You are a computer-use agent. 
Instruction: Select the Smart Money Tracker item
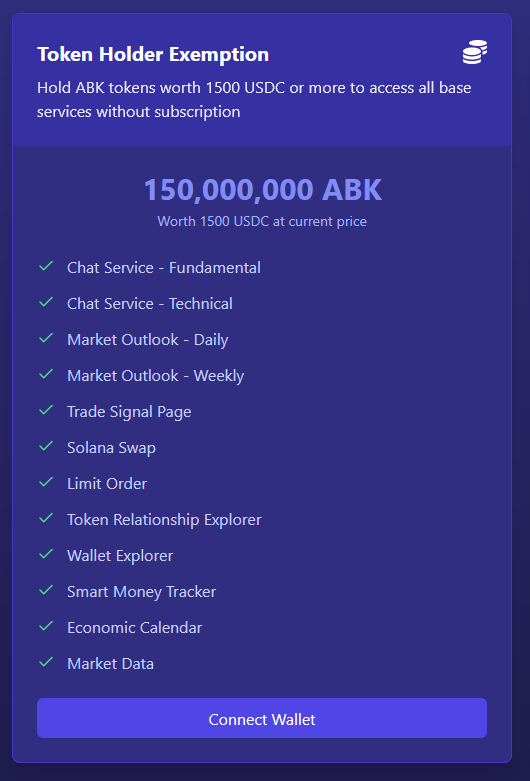click(x=141, y=592)
